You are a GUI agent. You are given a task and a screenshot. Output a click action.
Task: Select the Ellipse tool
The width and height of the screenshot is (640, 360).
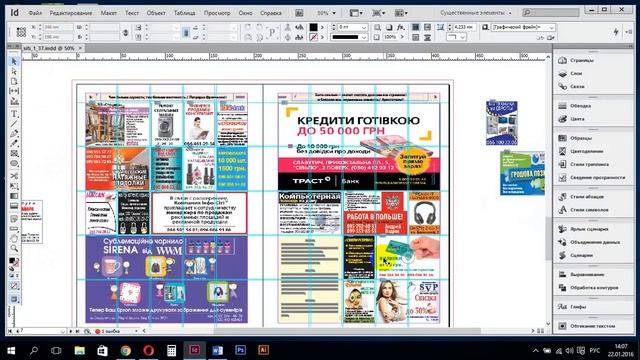[x=14, y=163]
